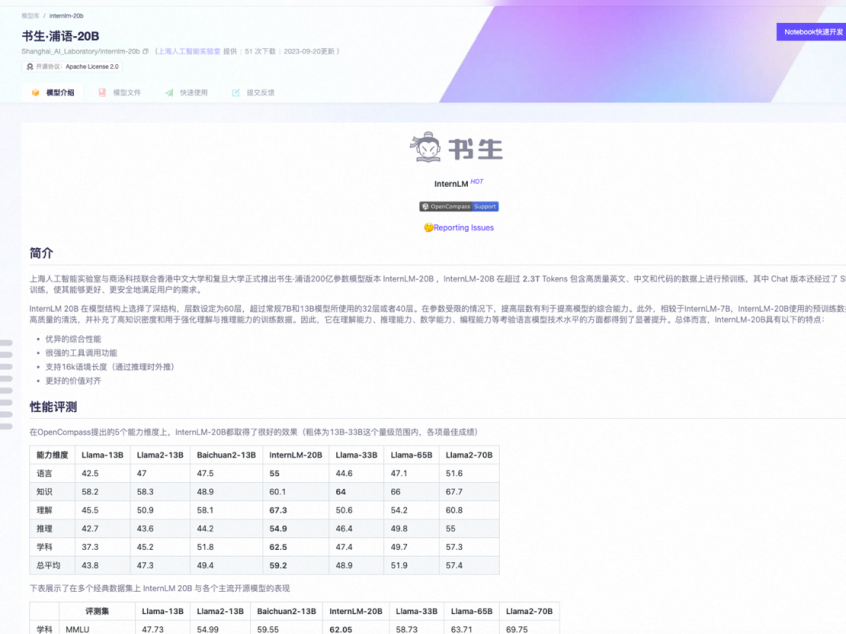Click the 更好的价值对齐 bullet item
846x634 pixels.
click(x=73, y=381)
